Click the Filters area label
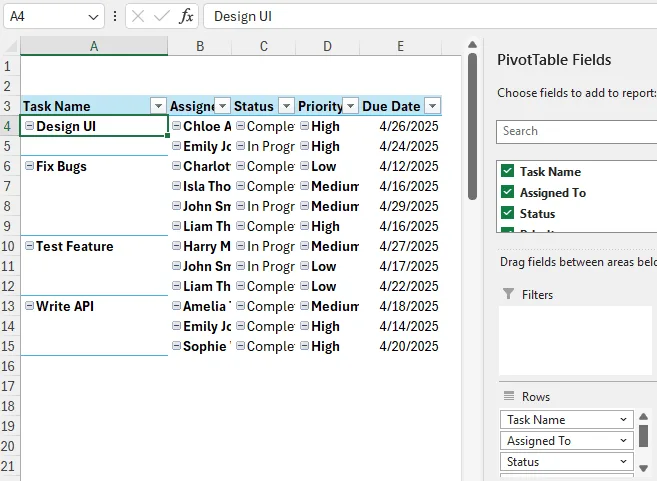This screenshot has width=657, height=481. 538,295
